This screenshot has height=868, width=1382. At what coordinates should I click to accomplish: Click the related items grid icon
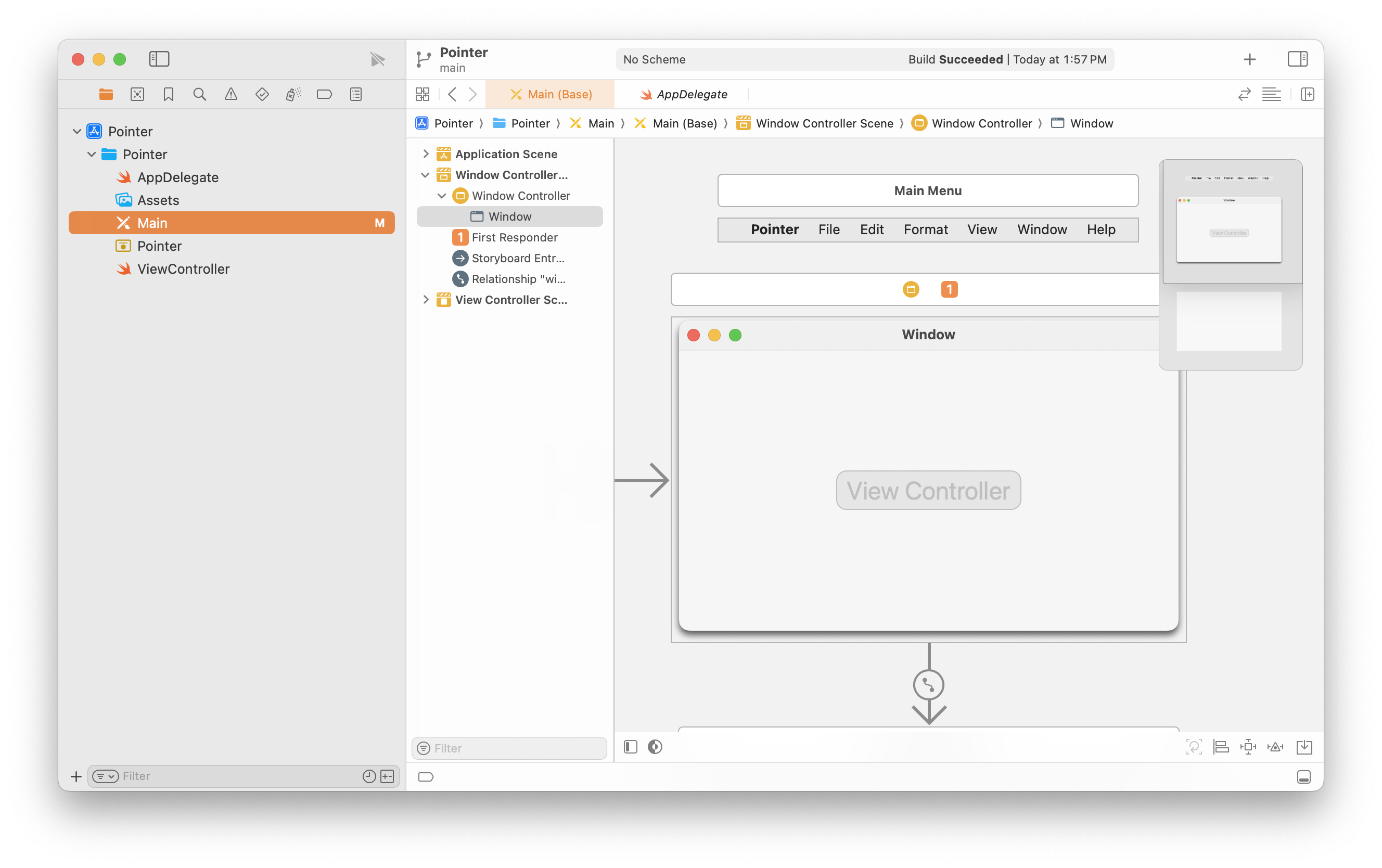[x=423, y=94]
